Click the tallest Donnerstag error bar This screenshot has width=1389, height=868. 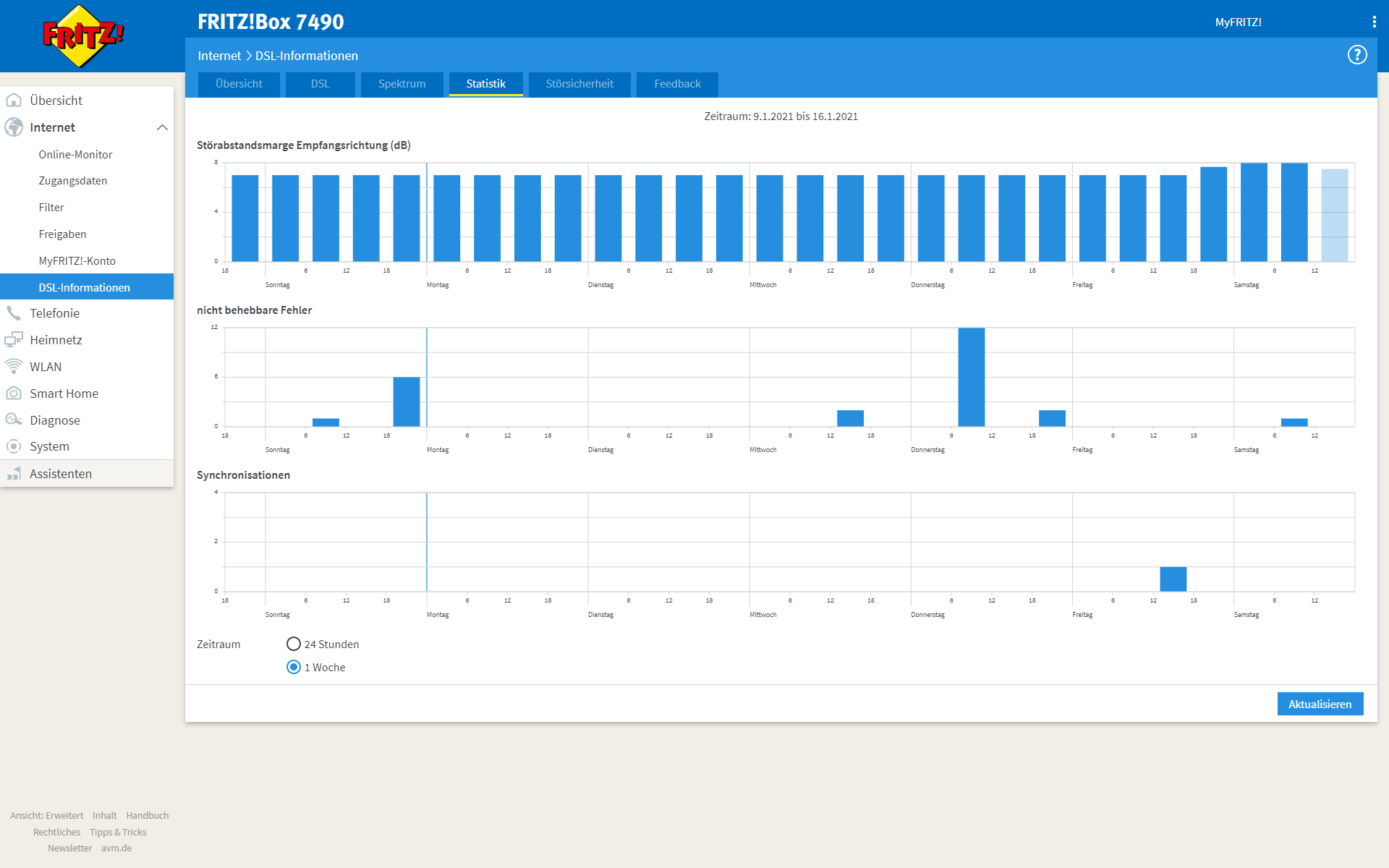(x=971, y=377)
